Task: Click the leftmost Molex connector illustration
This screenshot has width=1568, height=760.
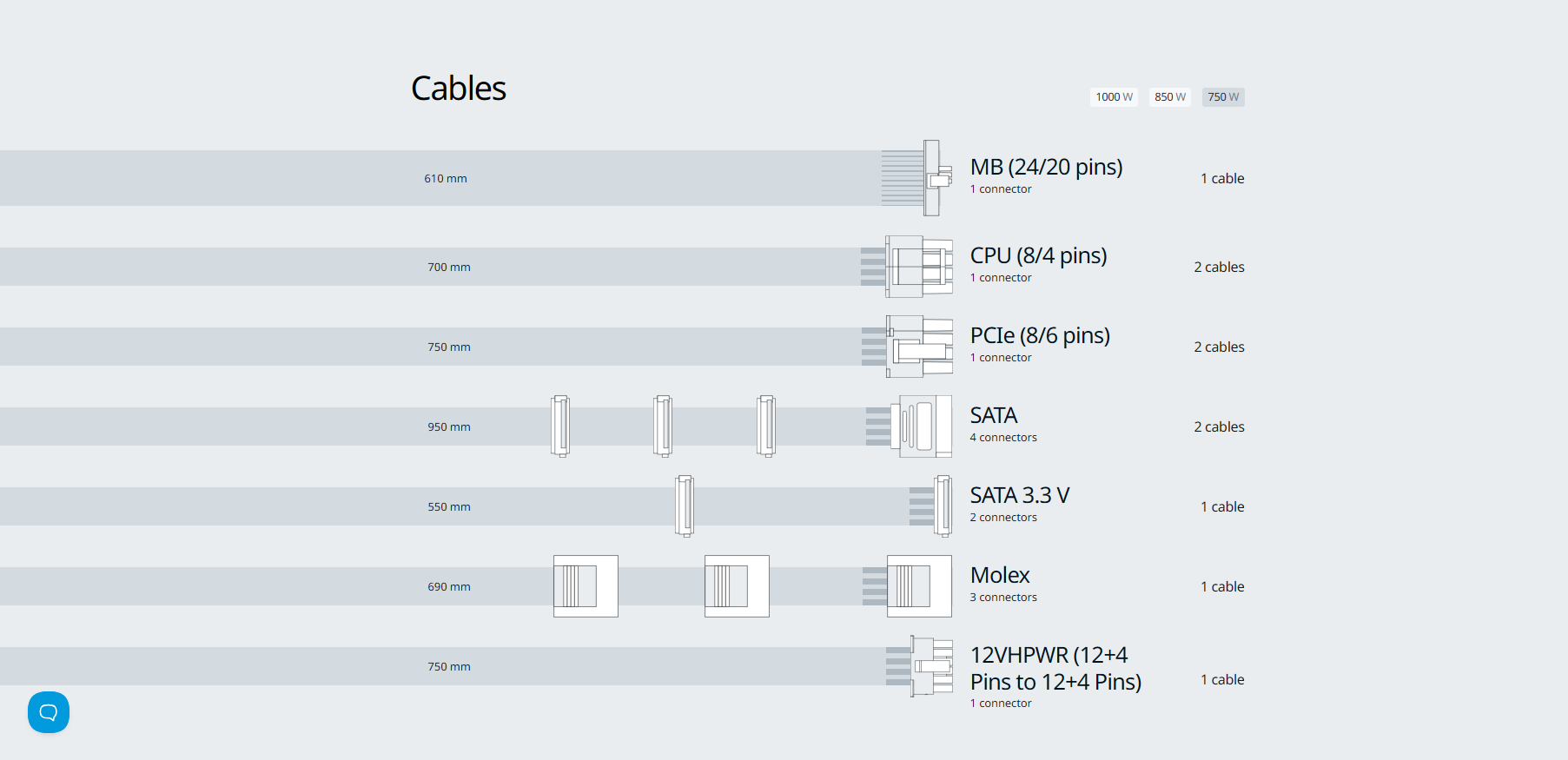Action: point(586,586)
